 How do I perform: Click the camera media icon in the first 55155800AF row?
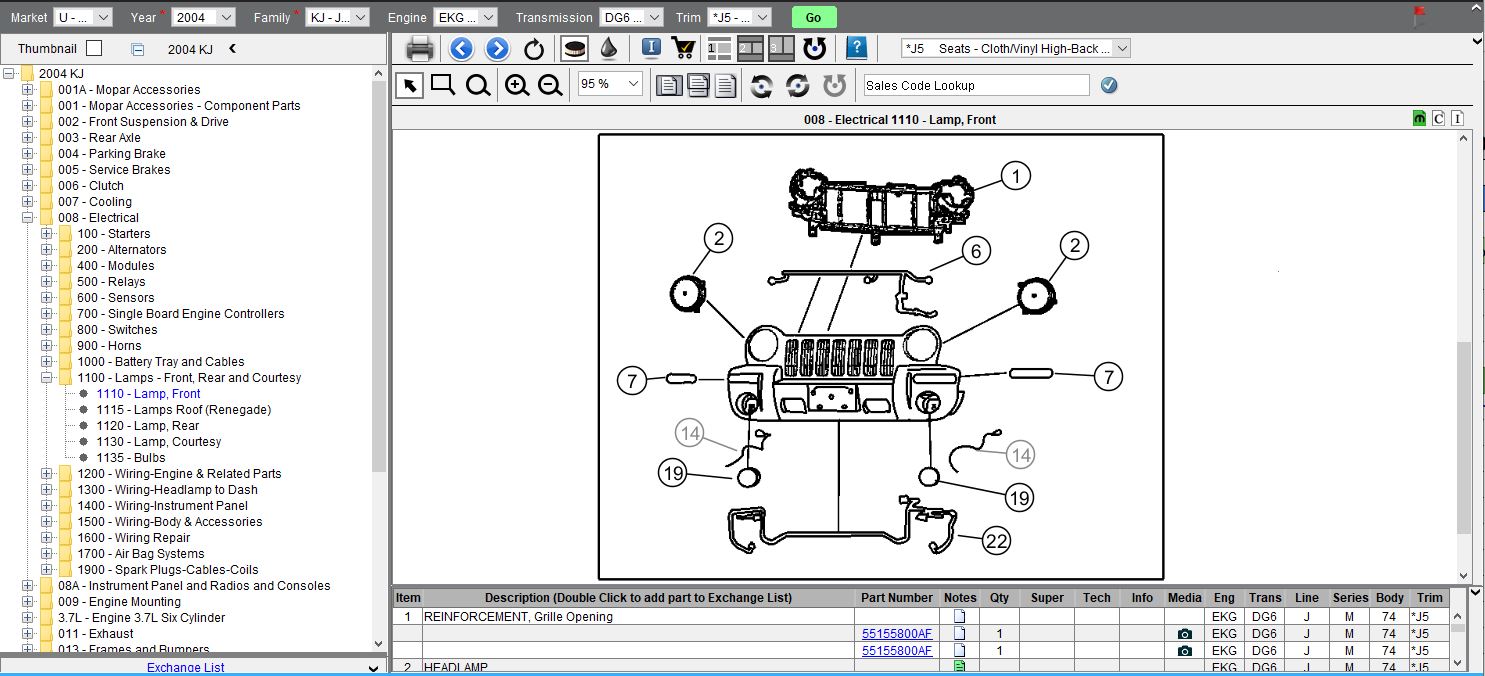(1185, 634)
